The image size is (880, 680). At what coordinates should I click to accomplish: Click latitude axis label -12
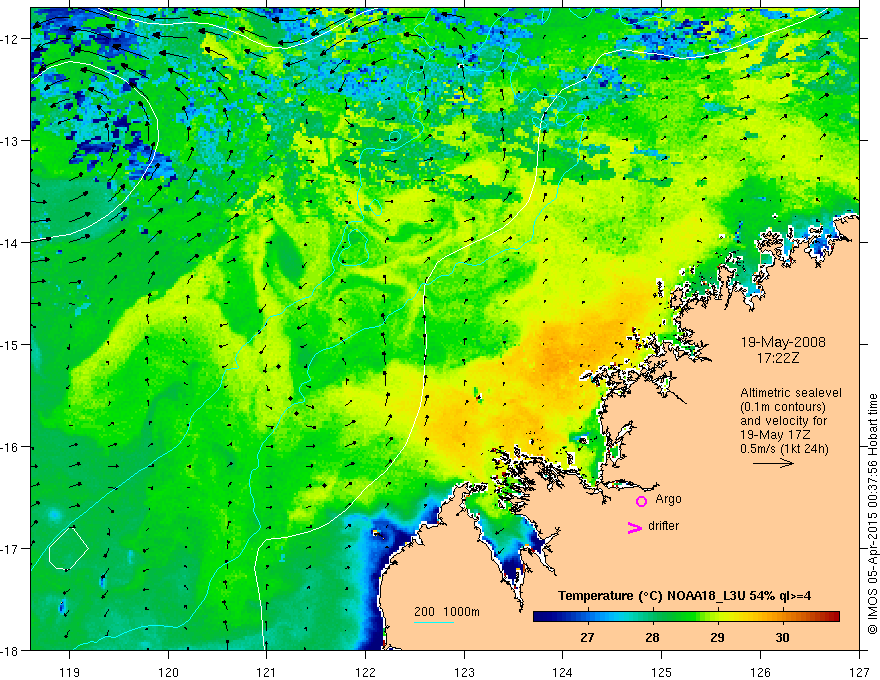coord(10,39)
